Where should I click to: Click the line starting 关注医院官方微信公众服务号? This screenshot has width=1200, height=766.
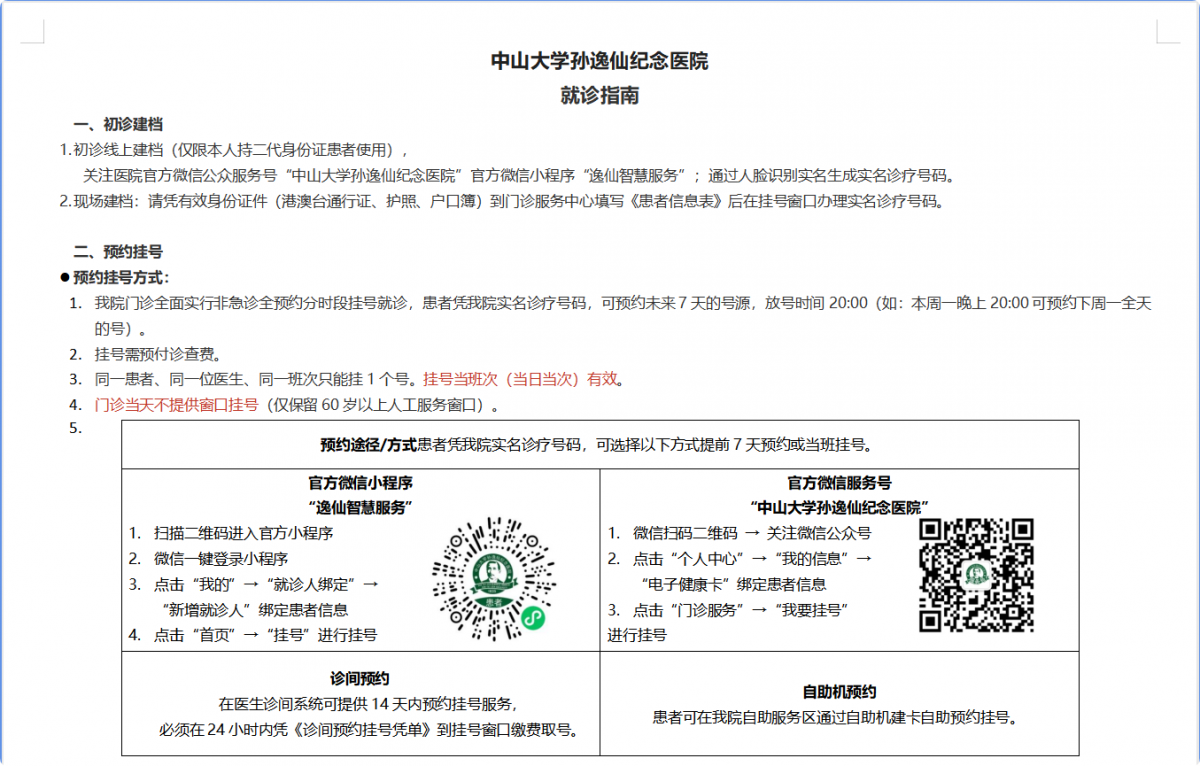click(x=519, y=175)
